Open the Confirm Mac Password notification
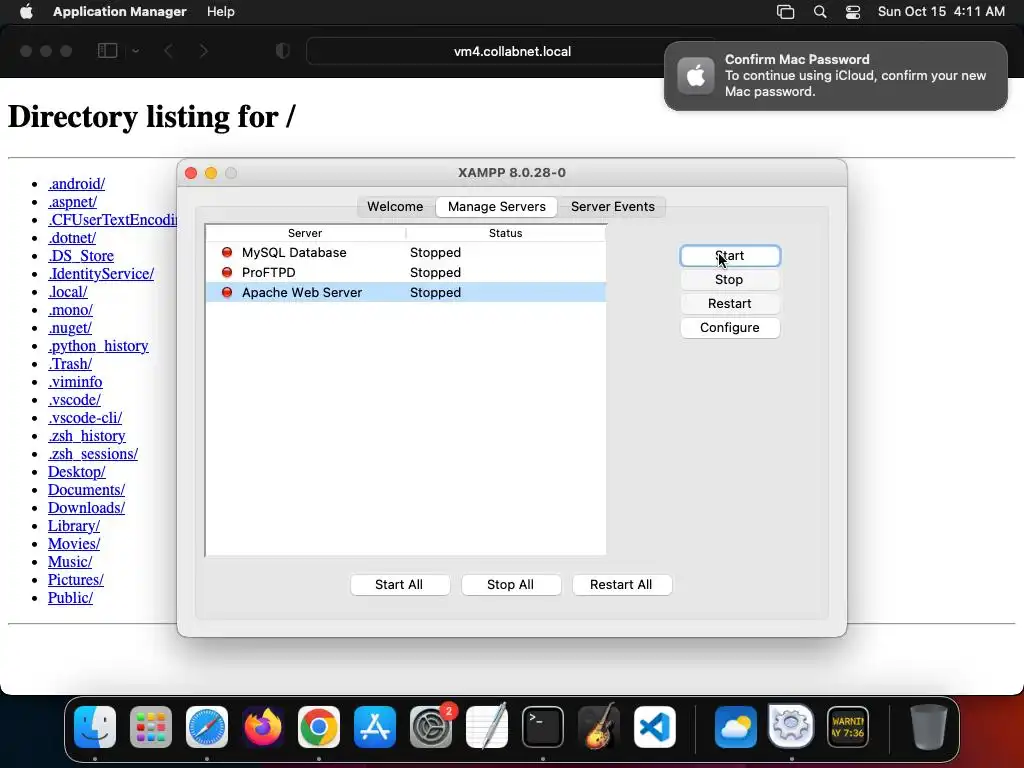The width and height of the screenshot is (1024, 768). pyautogui.click(x=835, y=76)
